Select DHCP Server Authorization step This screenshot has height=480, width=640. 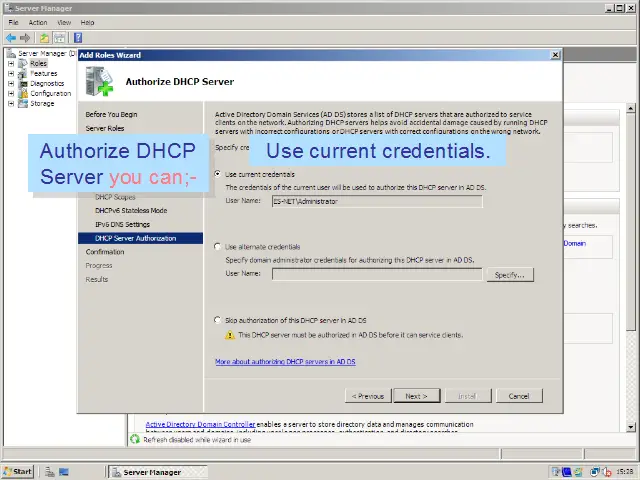coord(140,238)
